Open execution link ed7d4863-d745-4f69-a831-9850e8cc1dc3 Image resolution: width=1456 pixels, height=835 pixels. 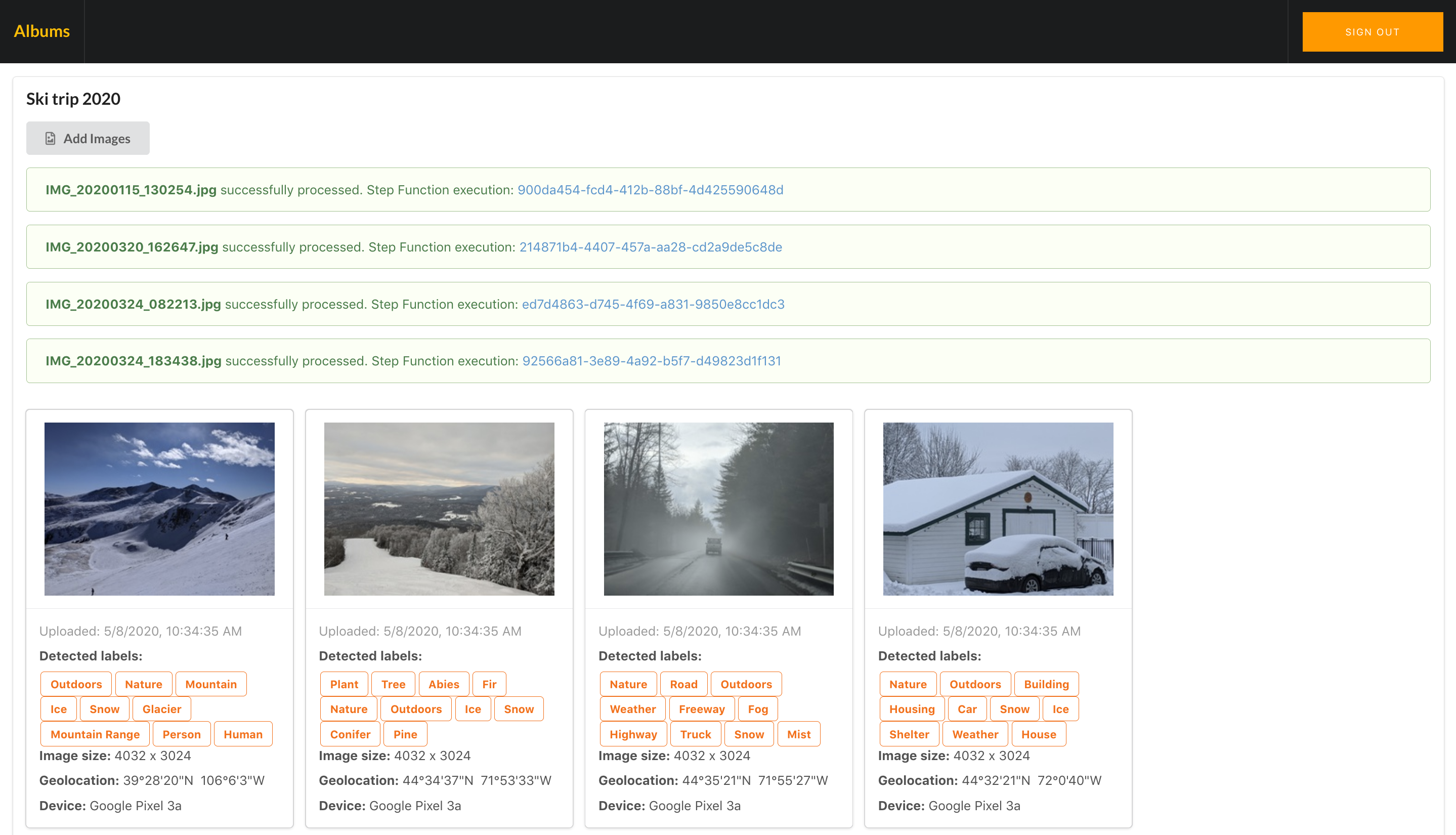pyautogui.click(x=652, y=304)
